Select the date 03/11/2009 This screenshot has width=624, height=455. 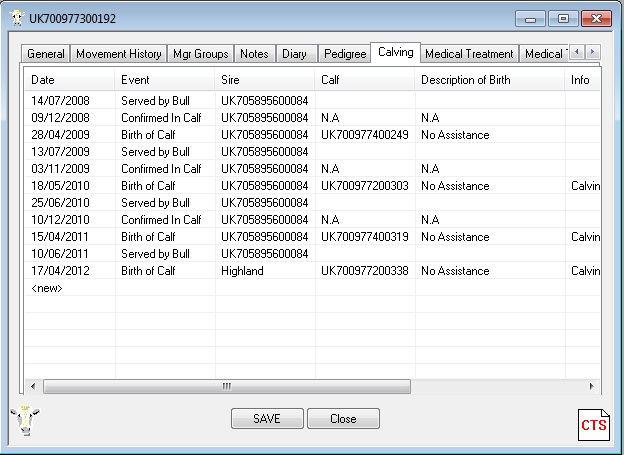click(60, 169)
